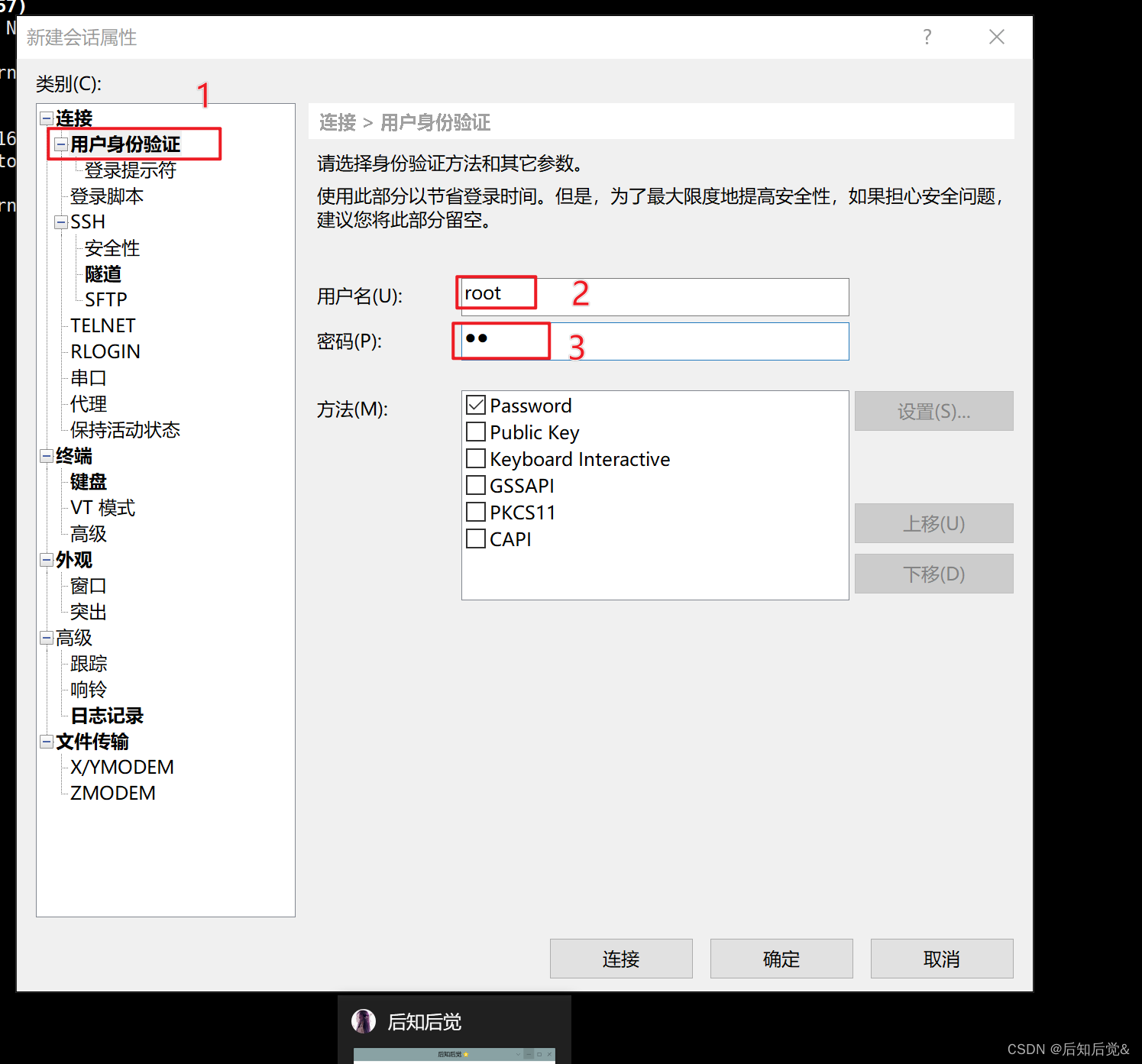The height and width of the screenshot is (1064, 1142).
Task: Open the 突出 highlight settings
Action: 89,612
